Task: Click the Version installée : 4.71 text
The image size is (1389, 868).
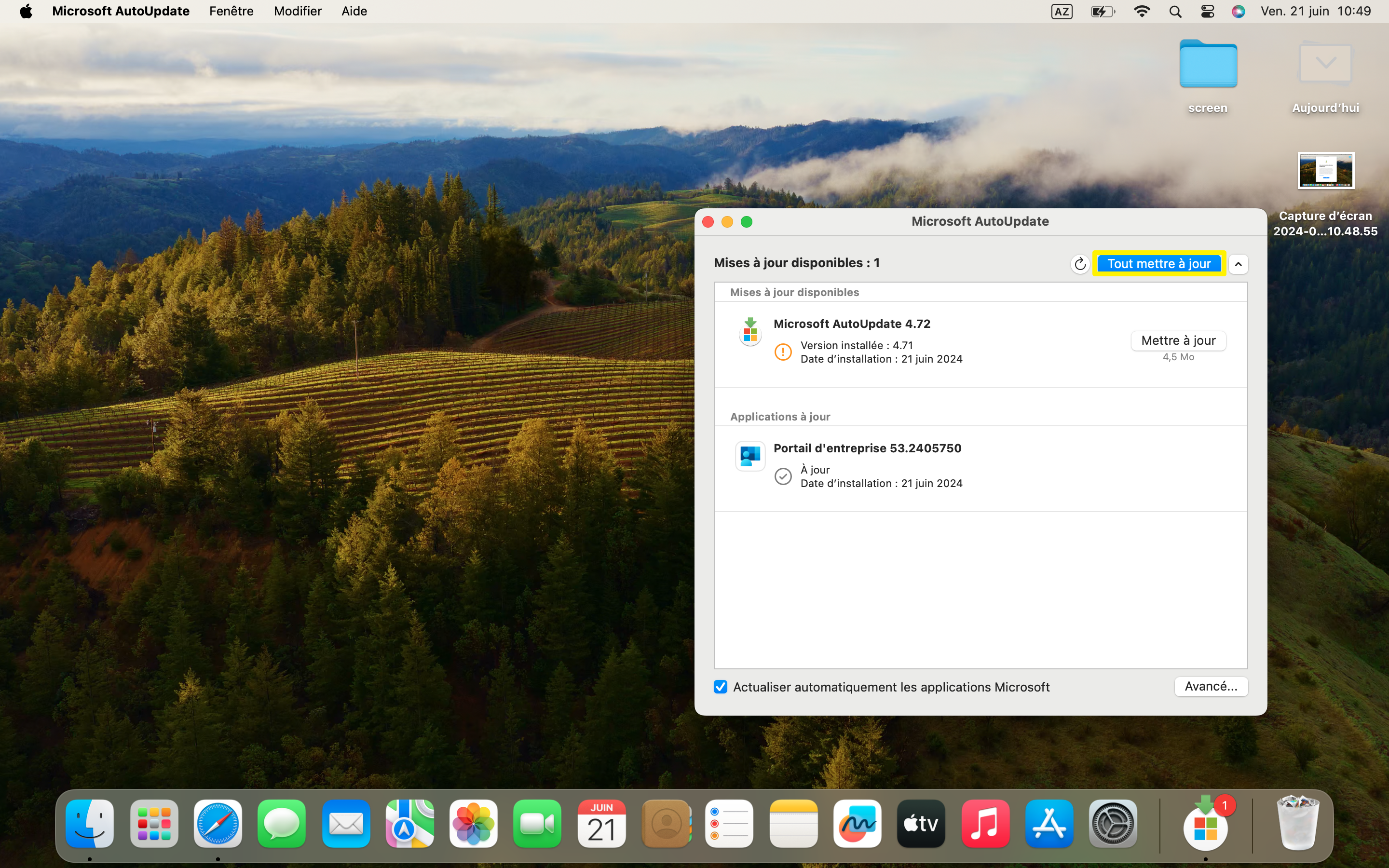Action: [857, 345]
